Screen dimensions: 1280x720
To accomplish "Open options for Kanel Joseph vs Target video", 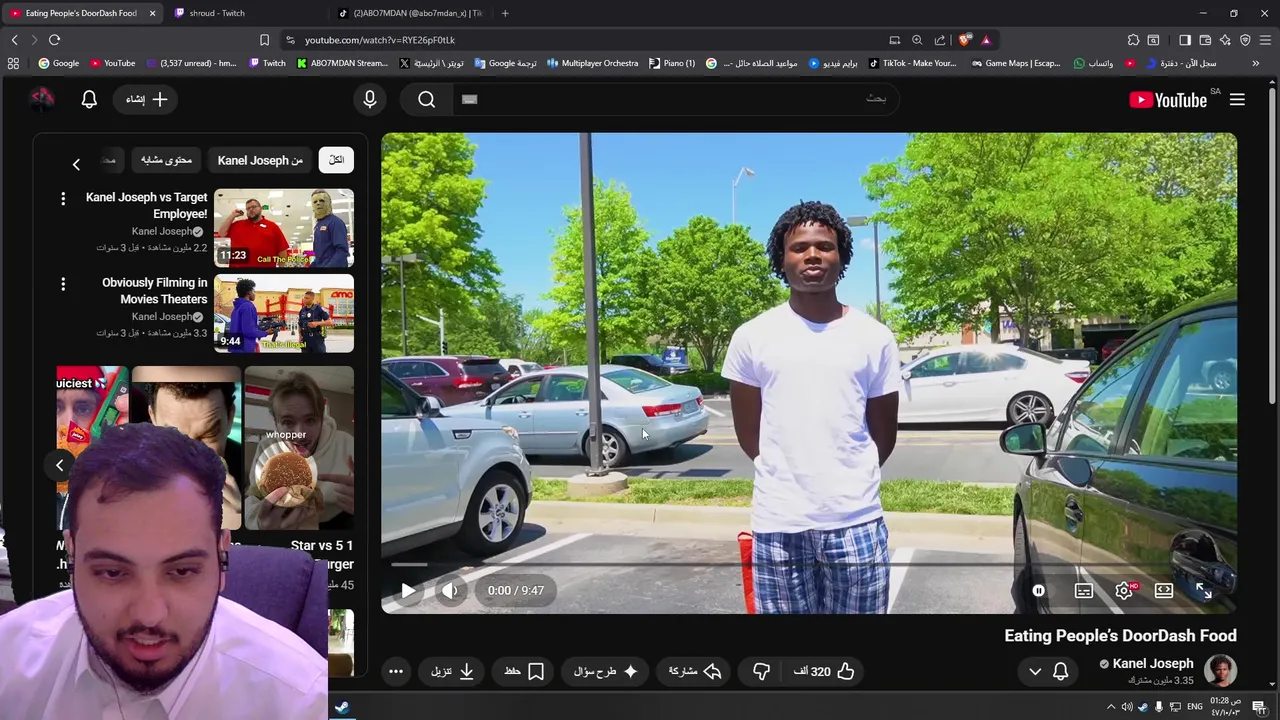I will (63, 199).
